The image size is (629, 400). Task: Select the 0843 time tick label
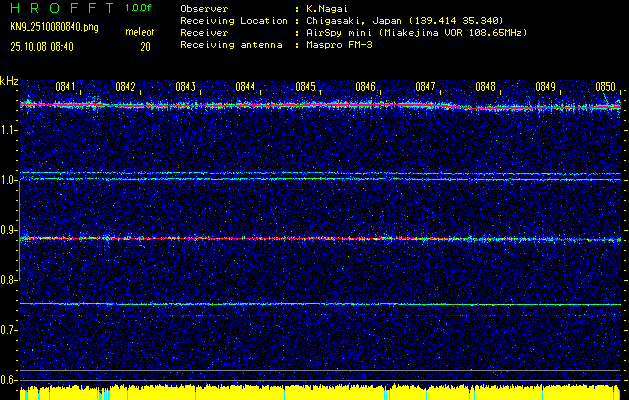[x=185, y=87]
